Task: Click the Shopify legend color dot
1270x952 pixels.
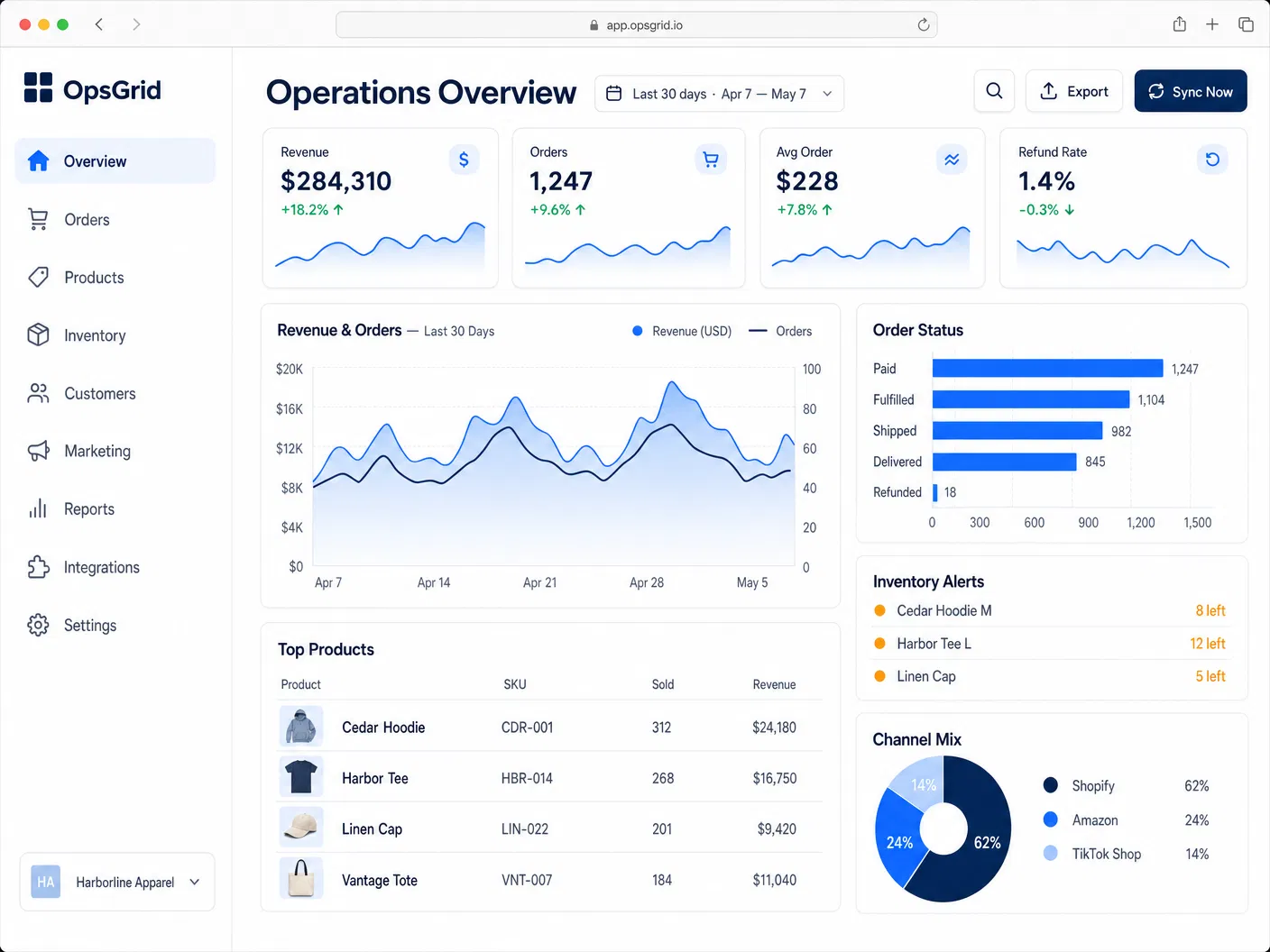Action: [1050, 785]
